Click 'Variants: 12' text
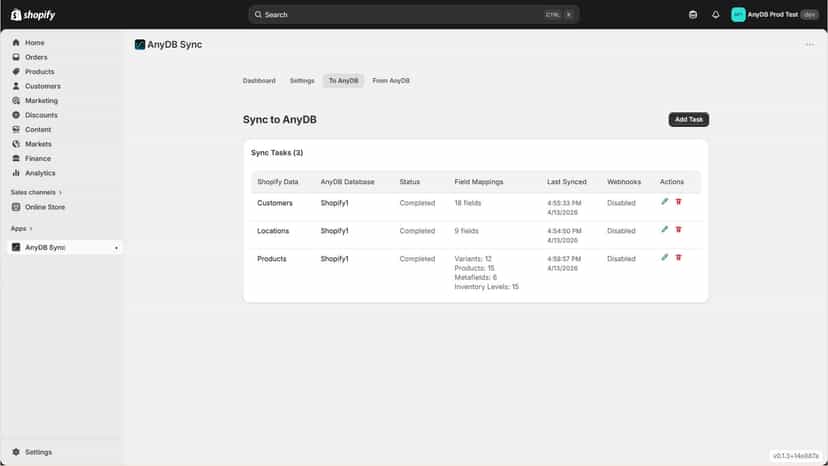The image size is (828, 466). click(473, 259)
